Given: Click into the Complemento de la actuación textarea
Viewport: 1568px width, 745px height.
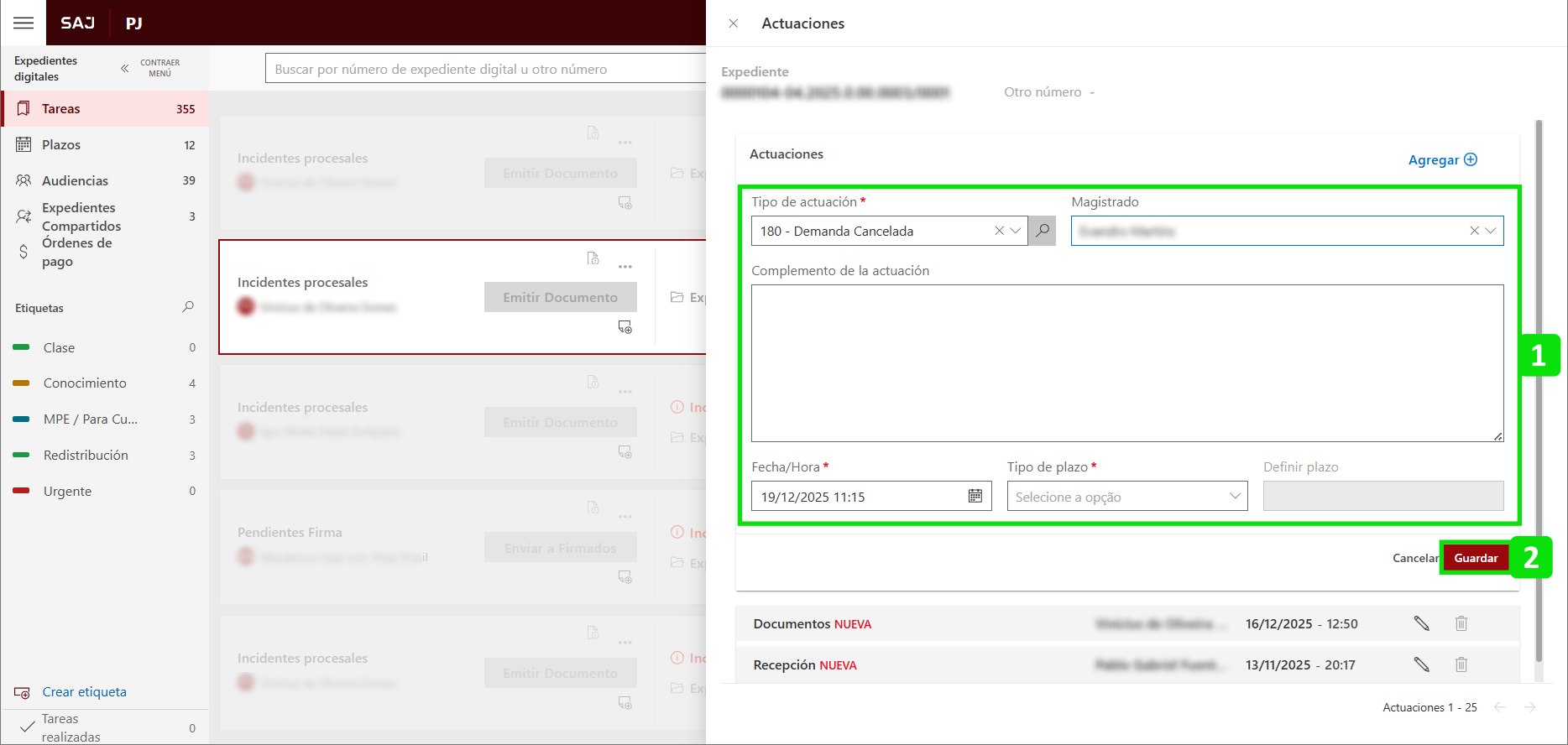Looking at the screenshot, I should (1126, 362).
